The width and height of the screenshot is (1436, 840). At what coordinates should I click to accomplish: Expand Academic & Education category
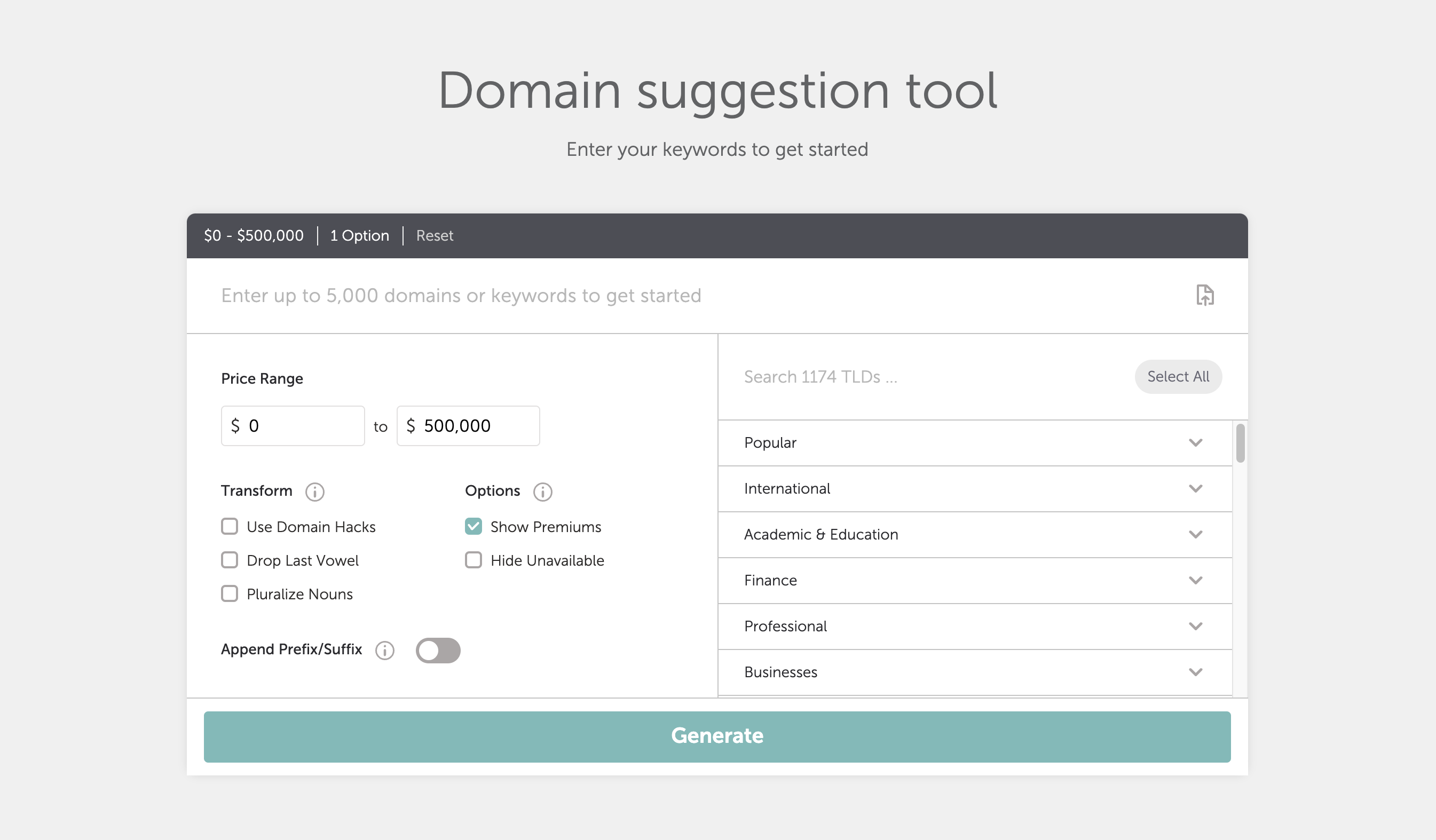coord(975,534)
